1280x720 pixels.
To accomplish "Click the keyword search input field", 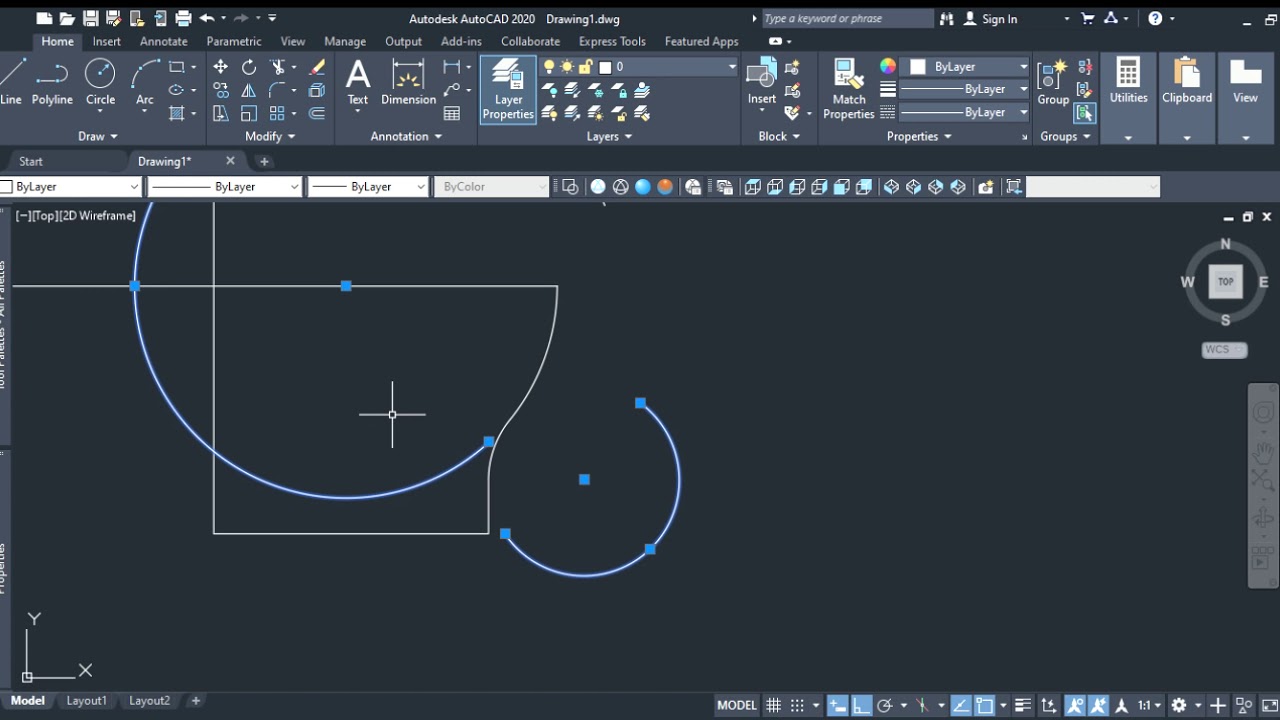I will 847,19.
